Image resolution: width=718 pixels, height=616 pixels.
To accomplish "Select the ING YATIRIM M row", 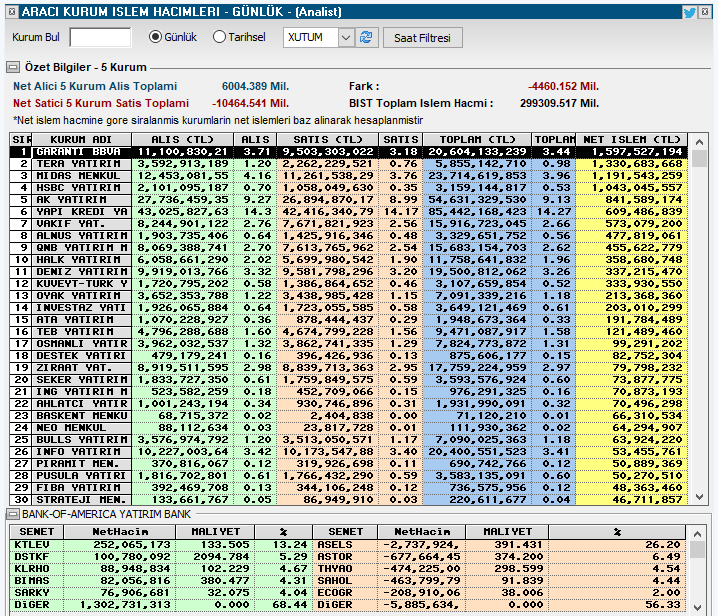I will point(348,392).
